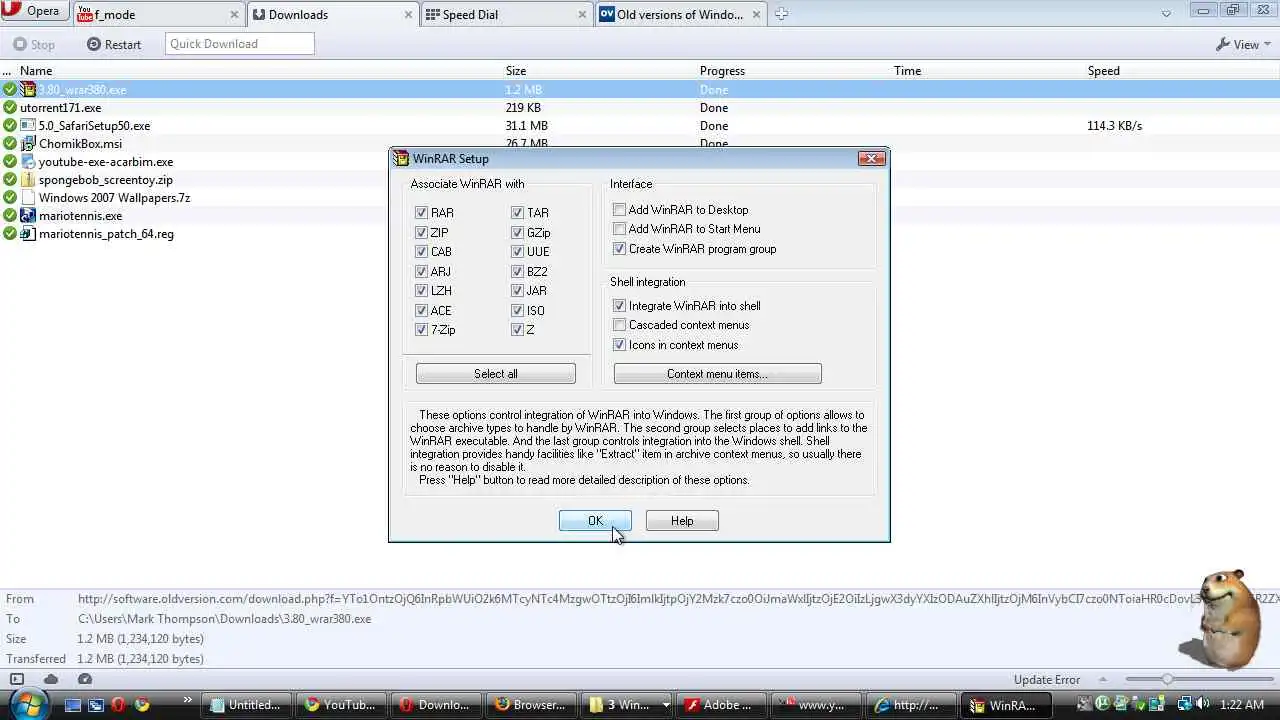
Task: Close the Speed Dial tab with its X
Action: tap(581, 15)
